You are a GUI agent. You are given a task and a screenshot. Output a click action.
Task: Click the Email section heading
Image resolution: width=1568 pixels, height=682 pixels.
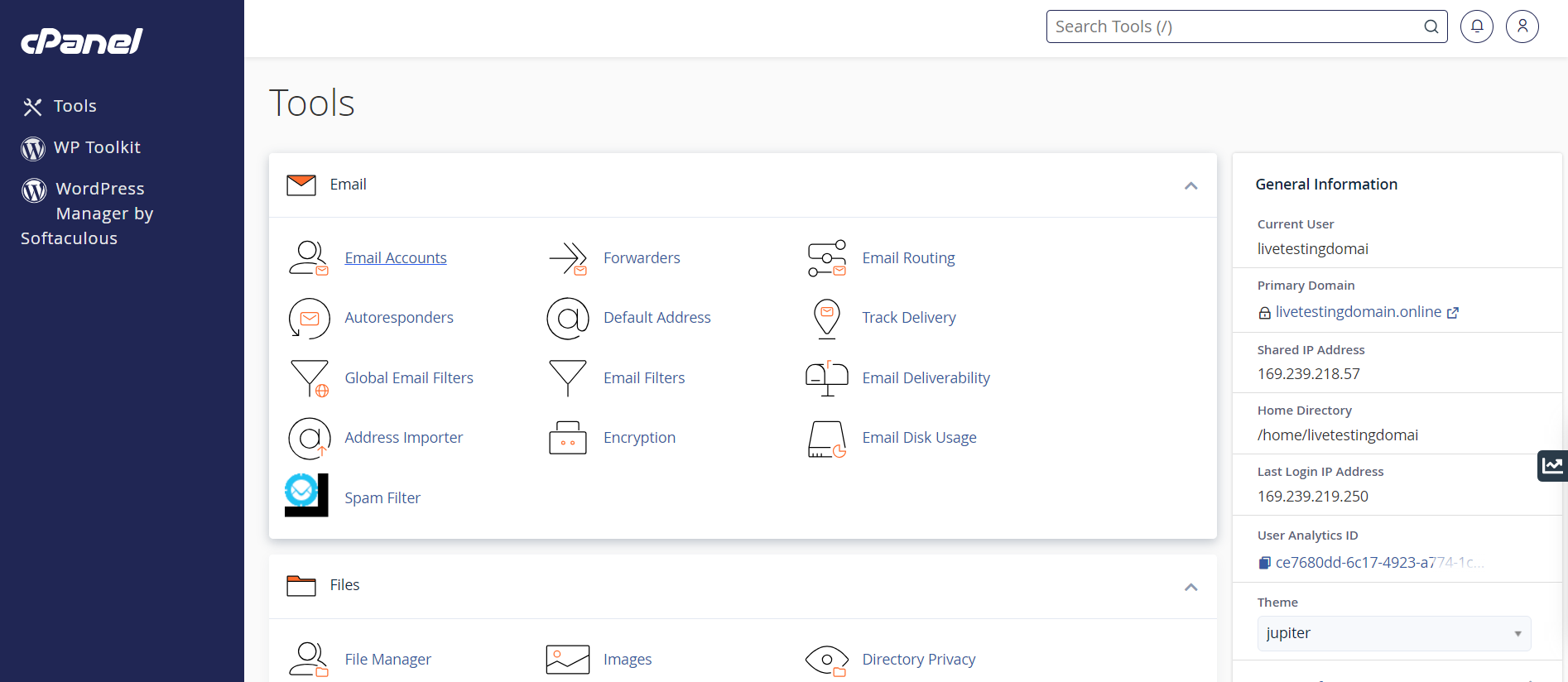pyautogui.click(x=348, y=185)
